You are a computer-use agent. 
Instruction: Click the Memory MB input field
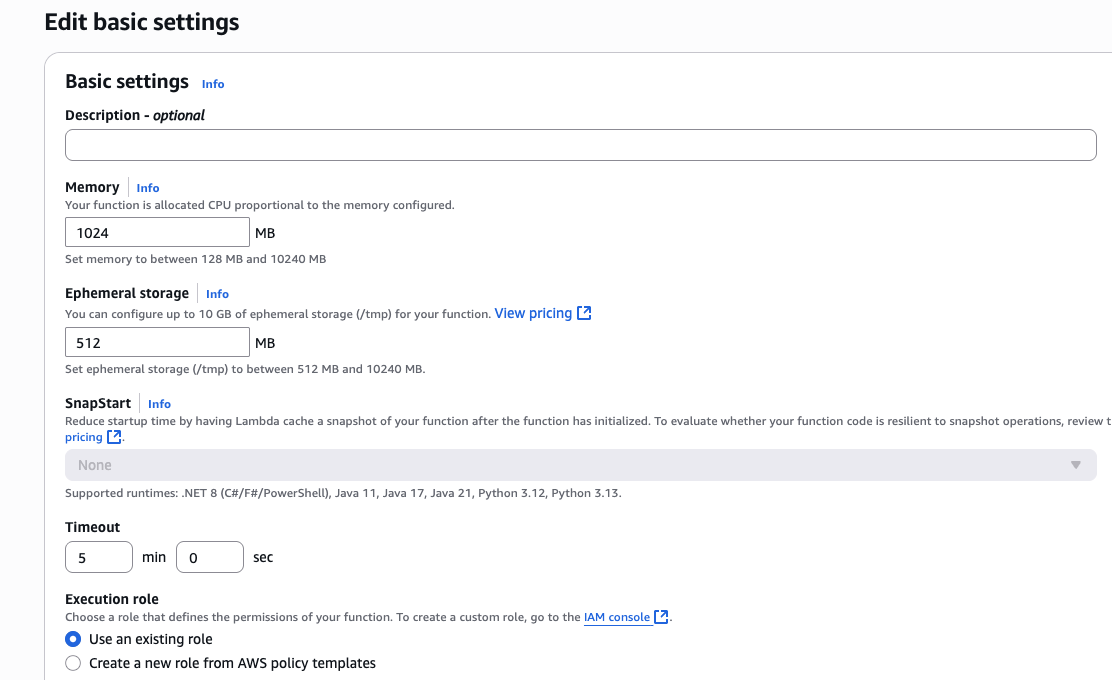tap(157, 233)
